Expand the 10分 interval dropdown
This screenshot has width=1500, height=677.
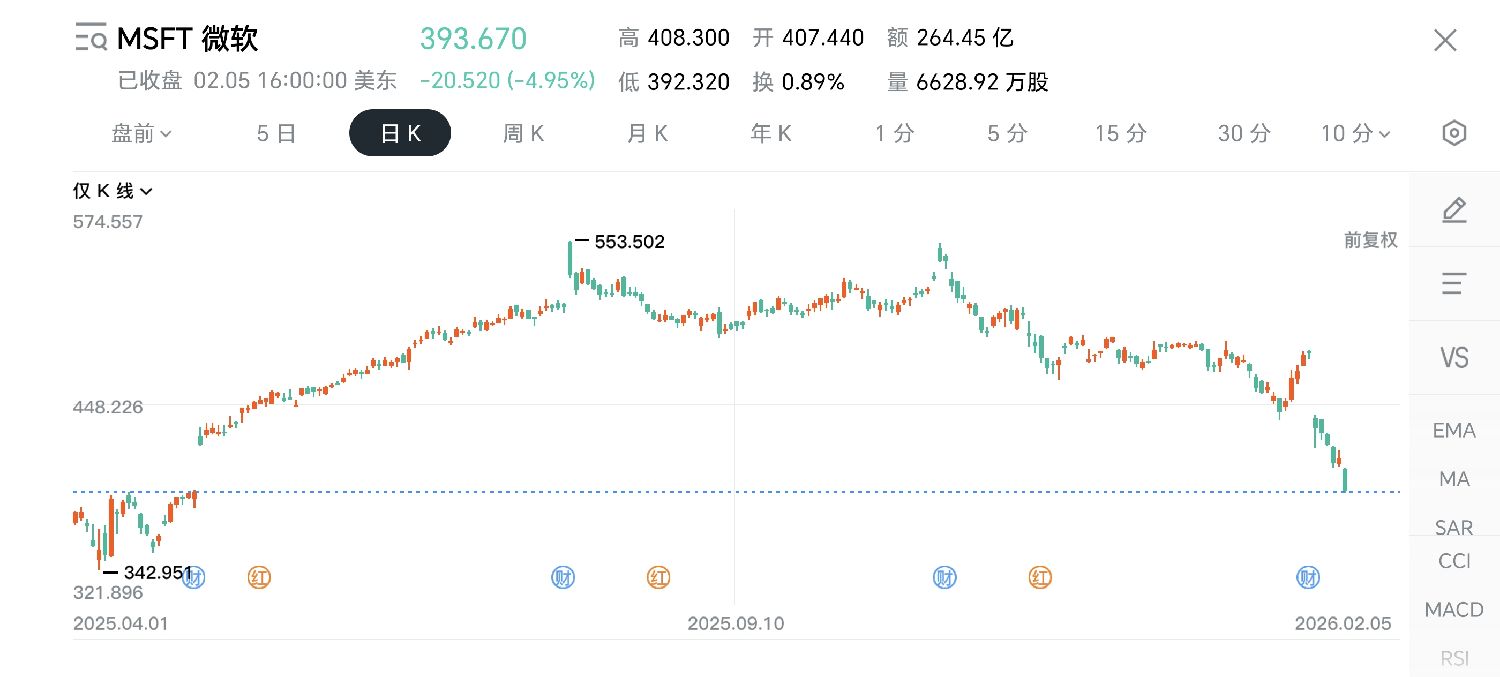pos(1355,133)
